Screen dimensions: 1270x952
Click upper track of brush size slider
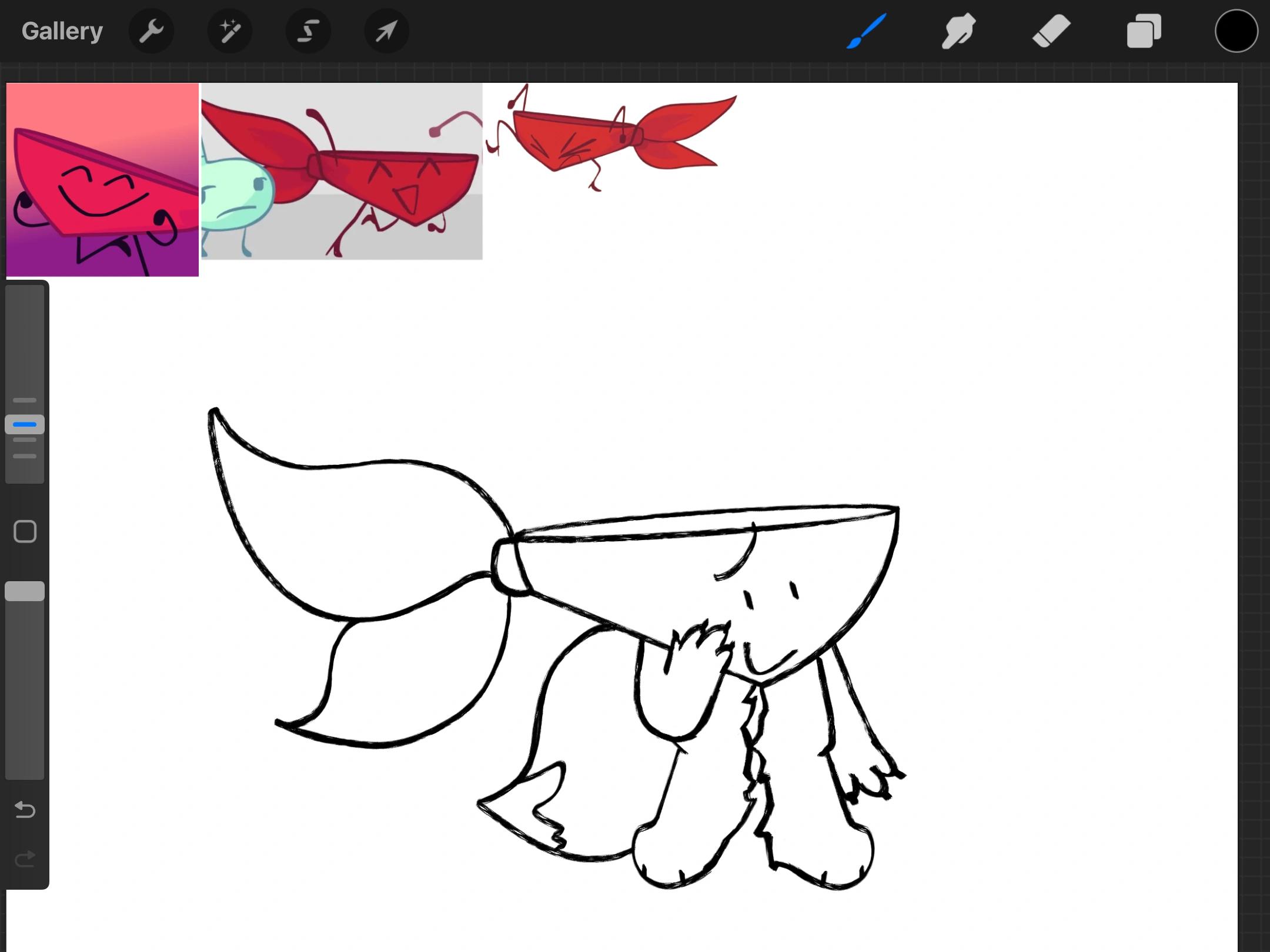25,341
